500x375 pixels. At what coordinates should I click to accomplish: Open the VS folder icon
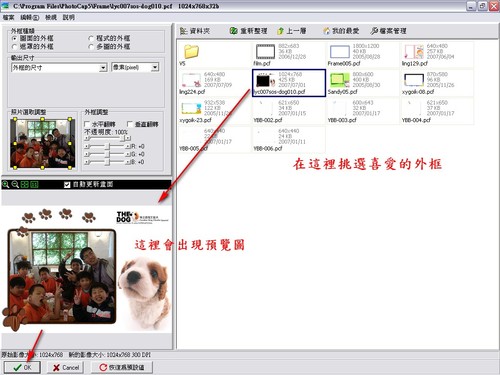pyautogui.click(x=191, y=52)
